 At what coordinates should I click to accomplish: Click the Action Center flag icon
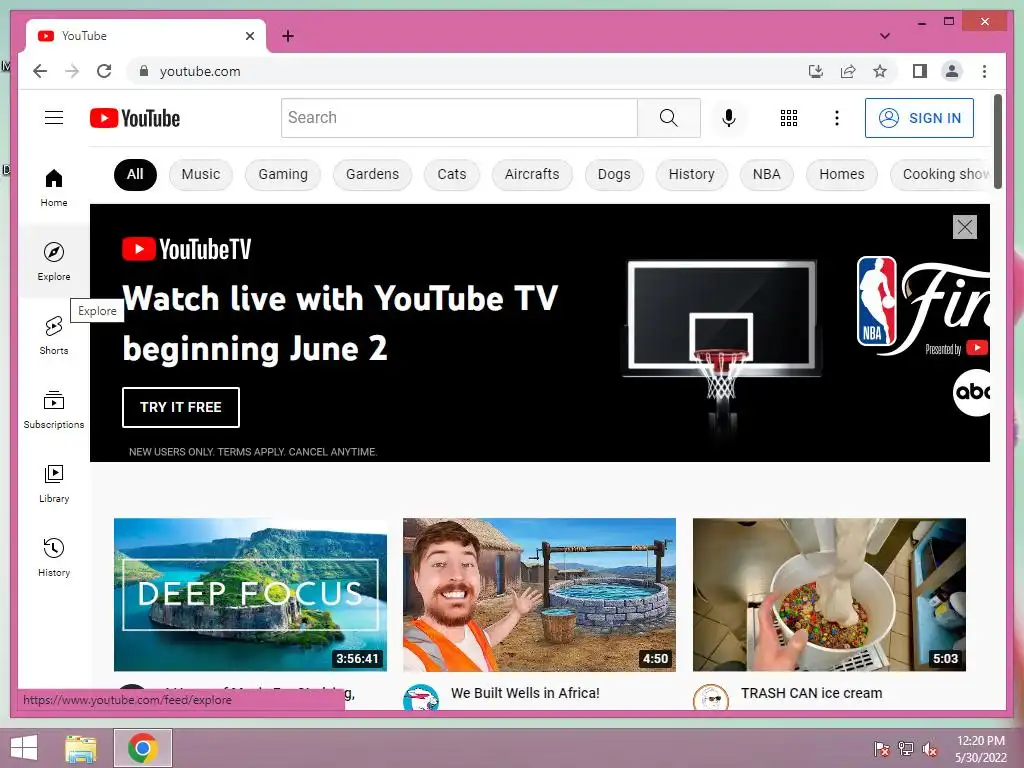(882, 748)
